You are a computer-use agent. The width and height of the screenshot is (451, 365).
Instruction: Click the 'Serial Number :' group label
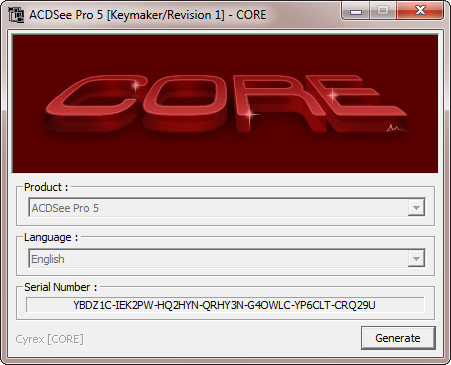pyautogui.click(x=61, y=287)
